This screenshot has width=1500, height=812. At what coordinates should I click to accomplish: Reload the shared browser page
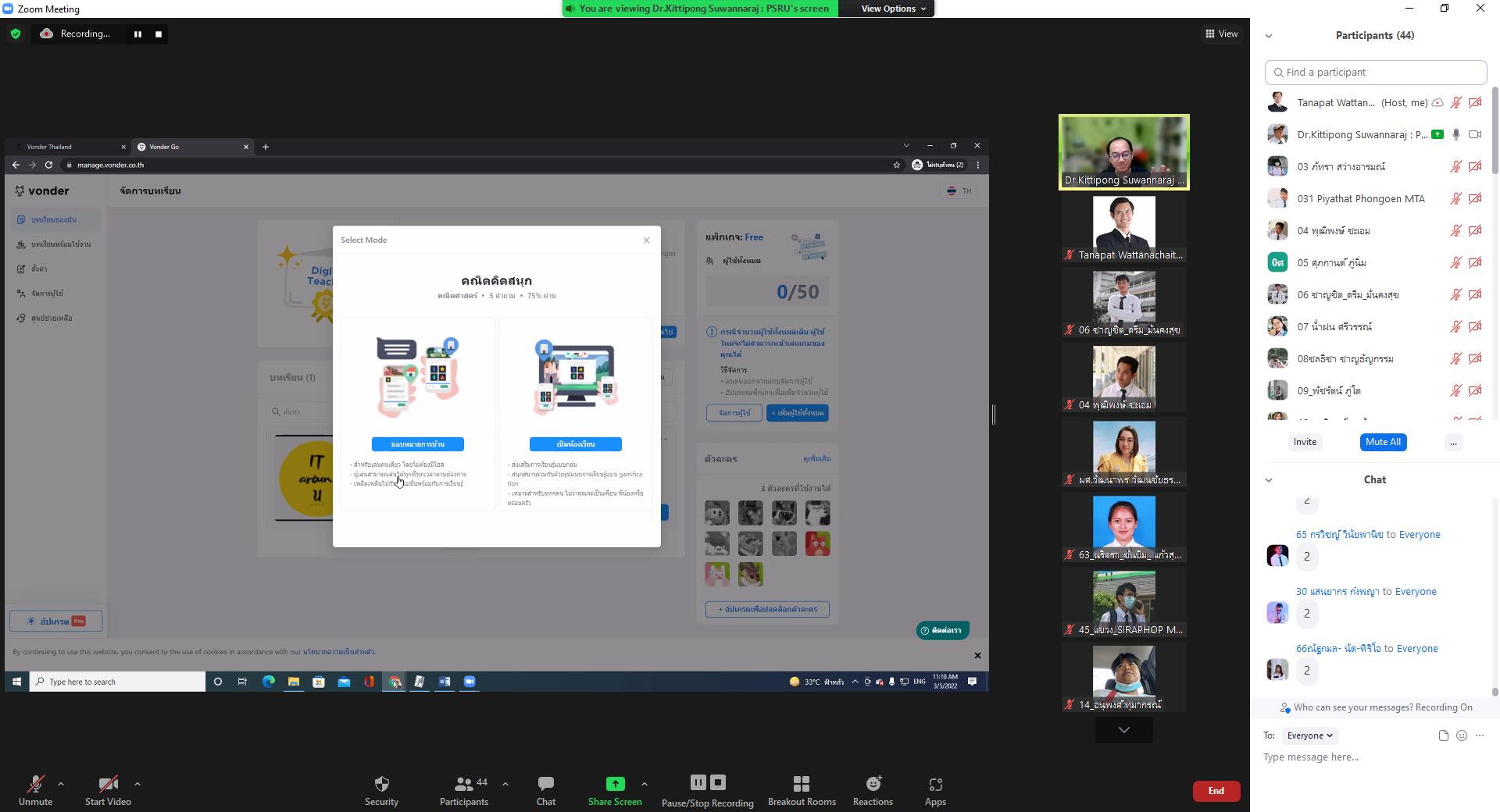coord(48,165)
